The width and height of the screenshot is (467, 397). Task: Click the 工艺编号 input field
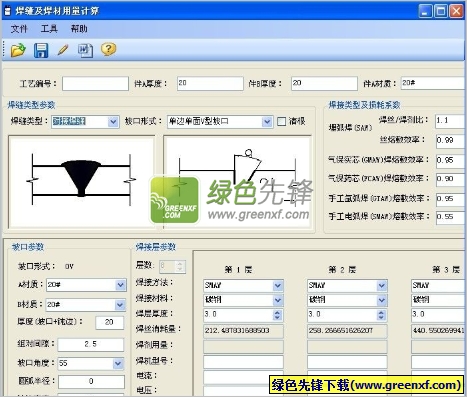pos(95,84)
